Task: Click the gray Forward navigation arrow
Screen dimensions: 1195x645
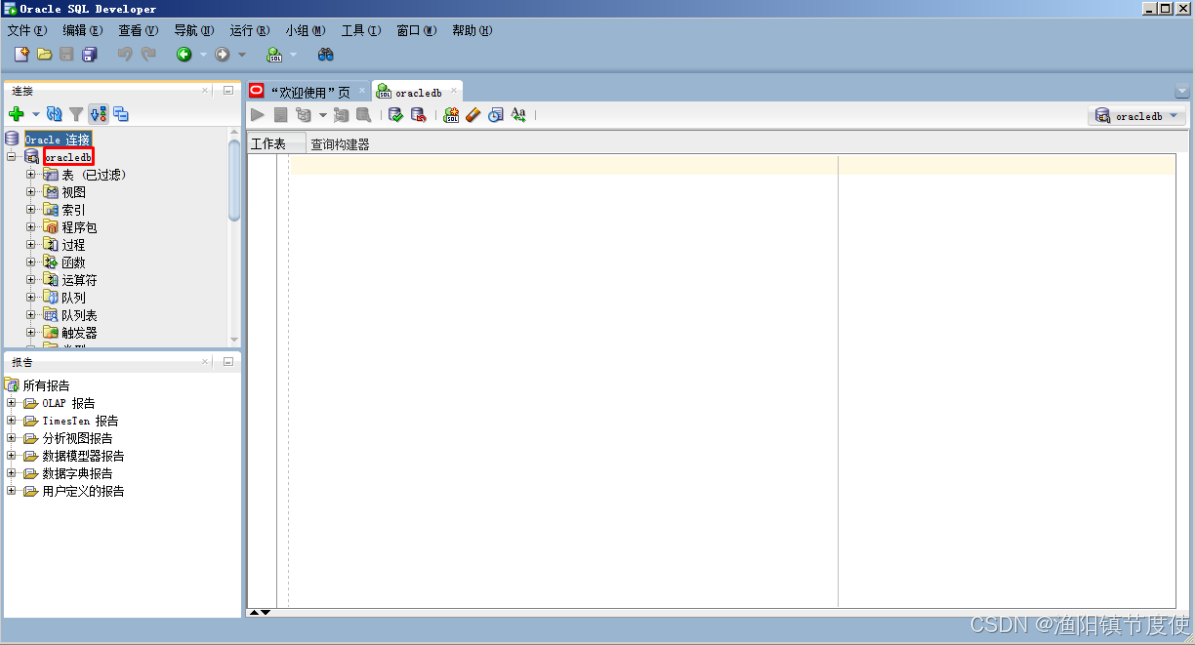Action: click(x=223, y=54)
